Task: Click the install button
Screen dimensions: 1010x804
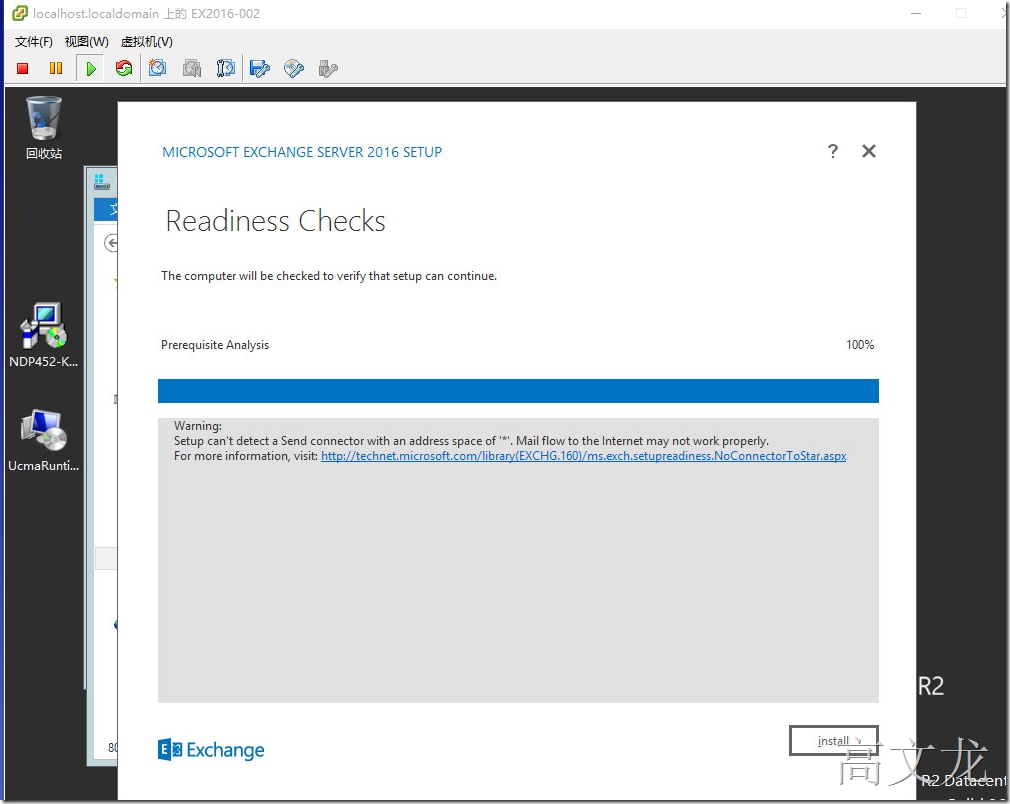Action: point(834,741)
